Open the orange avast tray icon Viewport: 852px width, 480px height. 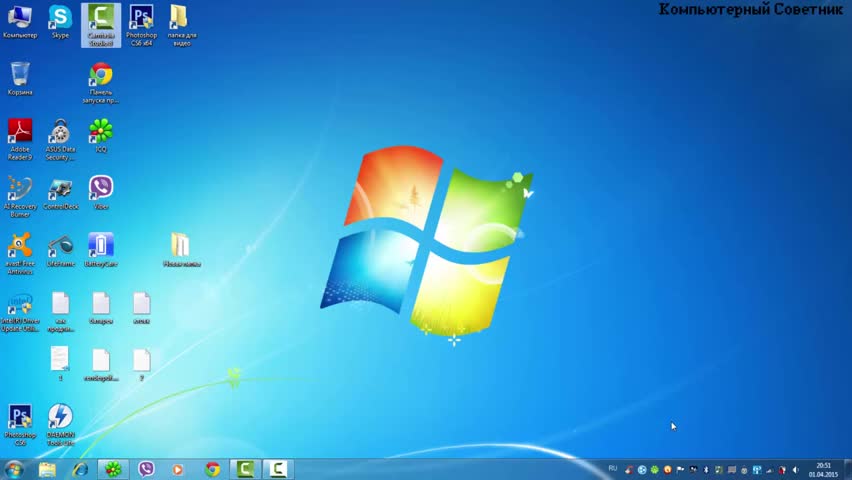click(668, 470)
